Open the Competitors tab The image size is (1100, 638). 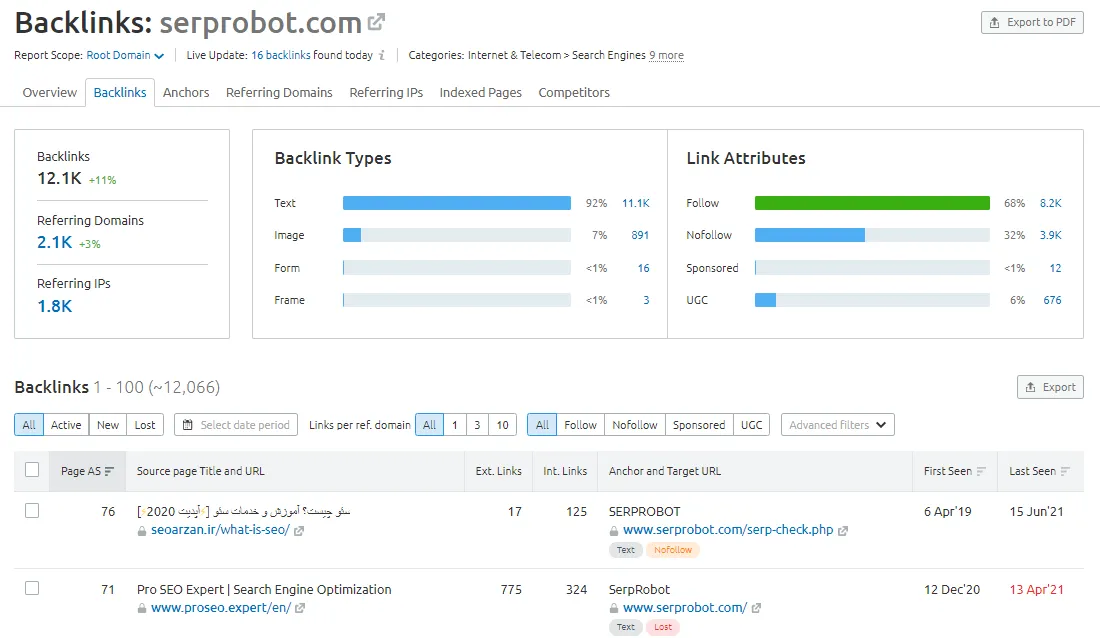click(x=574, y=93)
